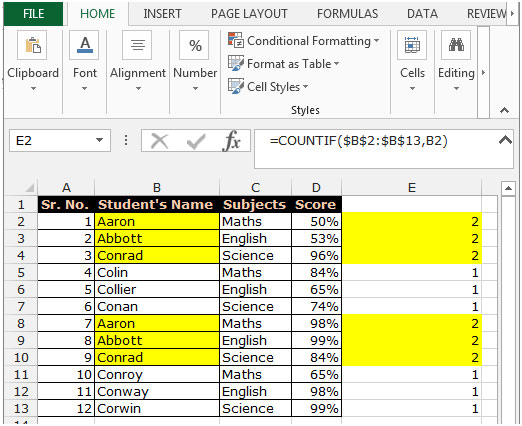Click the Insert Function fx icon
The height and width of the screenshot is (426, 522).
coord(231,141)
